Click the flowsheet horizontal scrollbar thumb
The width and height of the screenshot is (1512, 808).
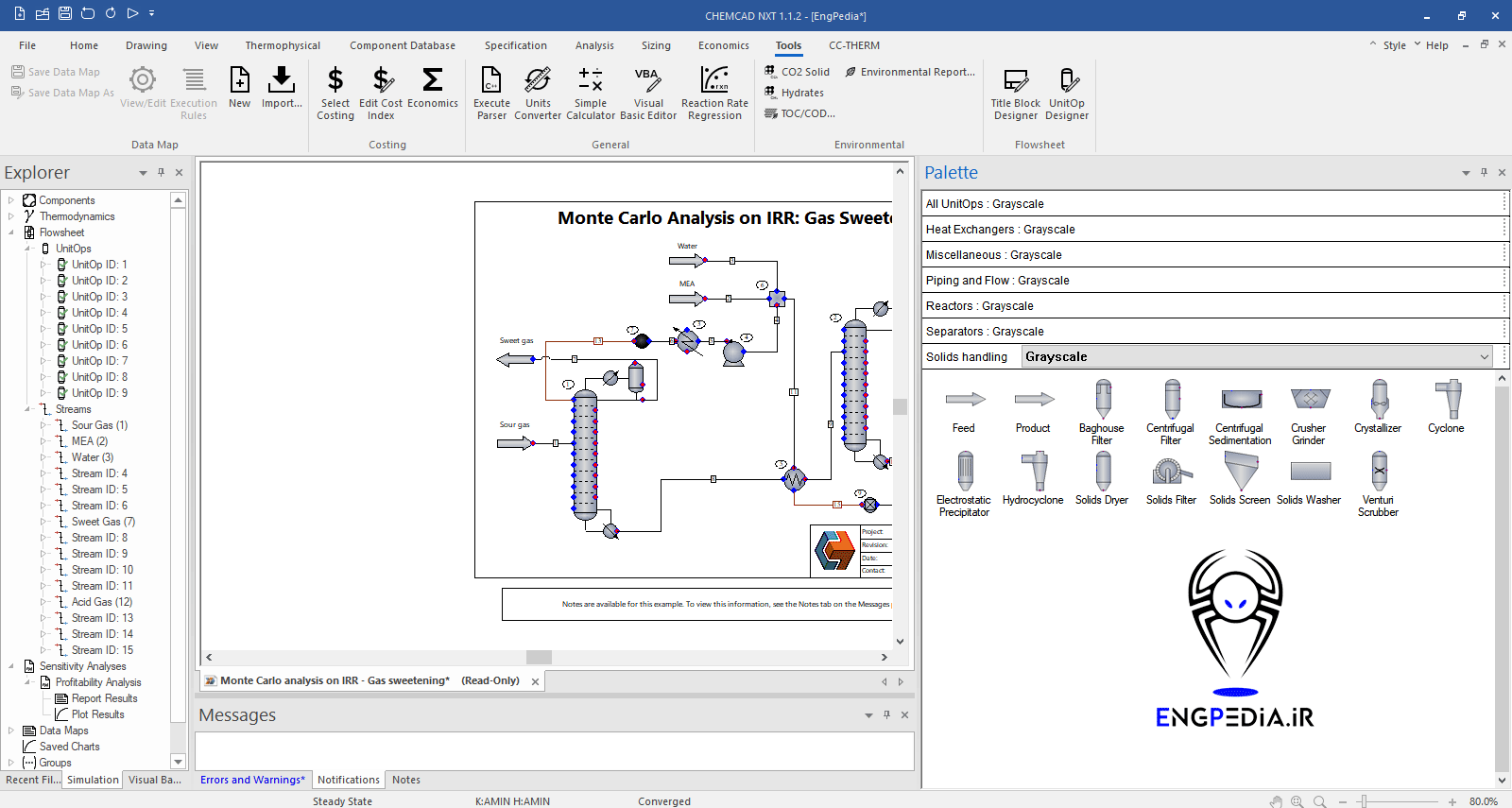[x=539, y=657]
